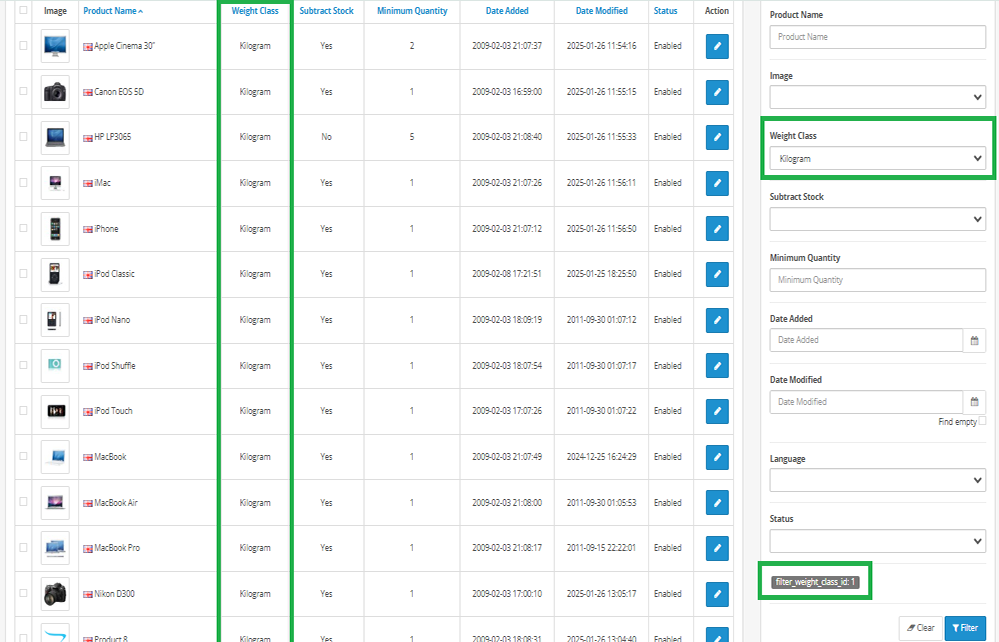Open edit button for HP LP3065
This screenshot has width=999, height=642.
coord(717,138)
